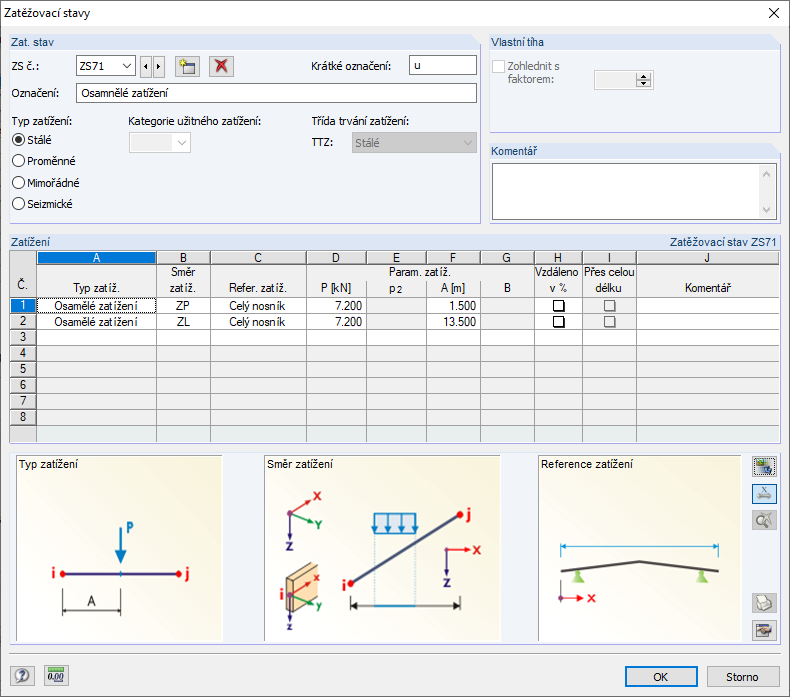Click inside the Komentář text area
The image size is (790, 697).
tap(625, 192)
